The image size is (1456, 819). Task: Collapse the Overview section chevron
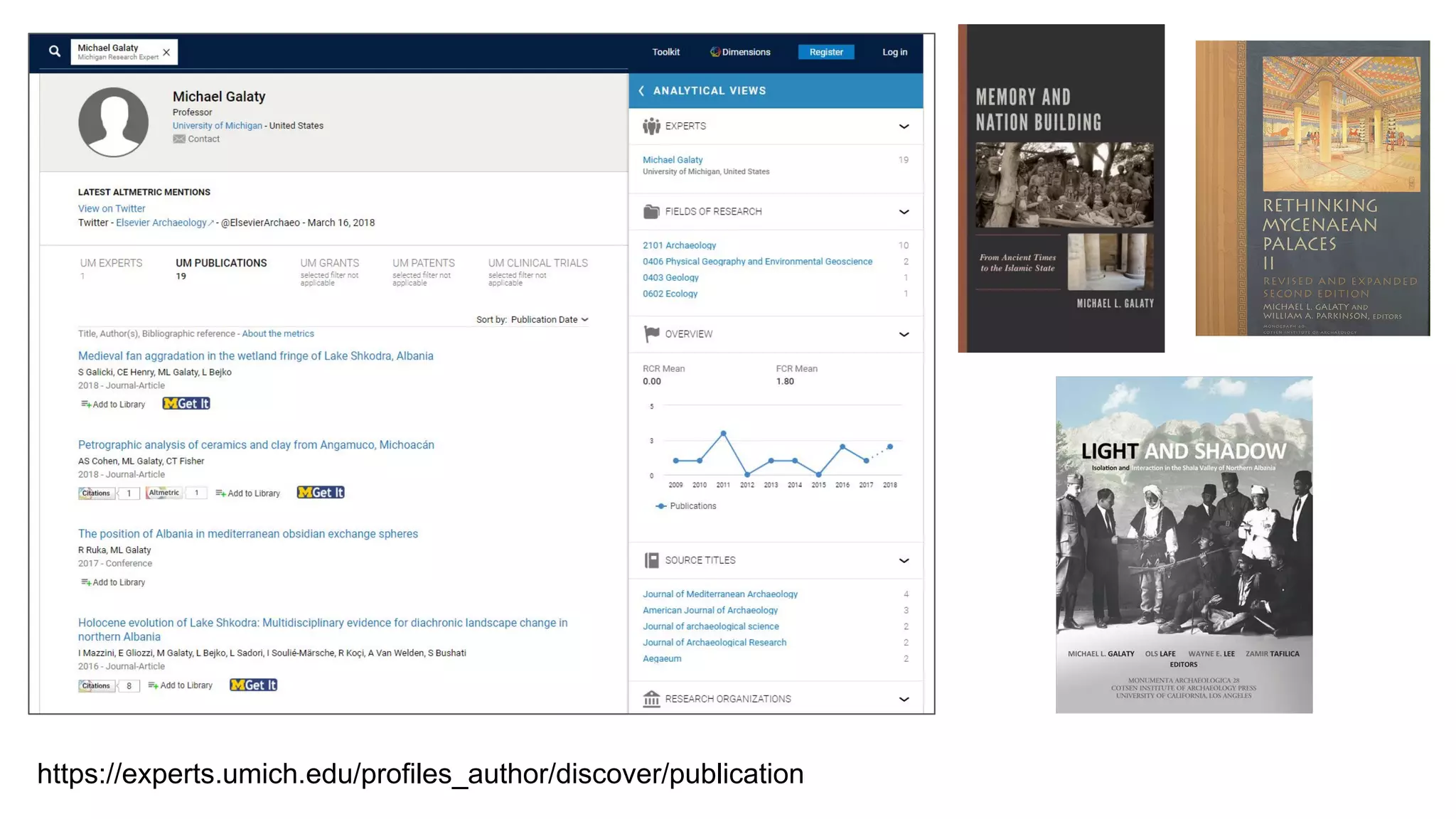click(x=904, y=334)
